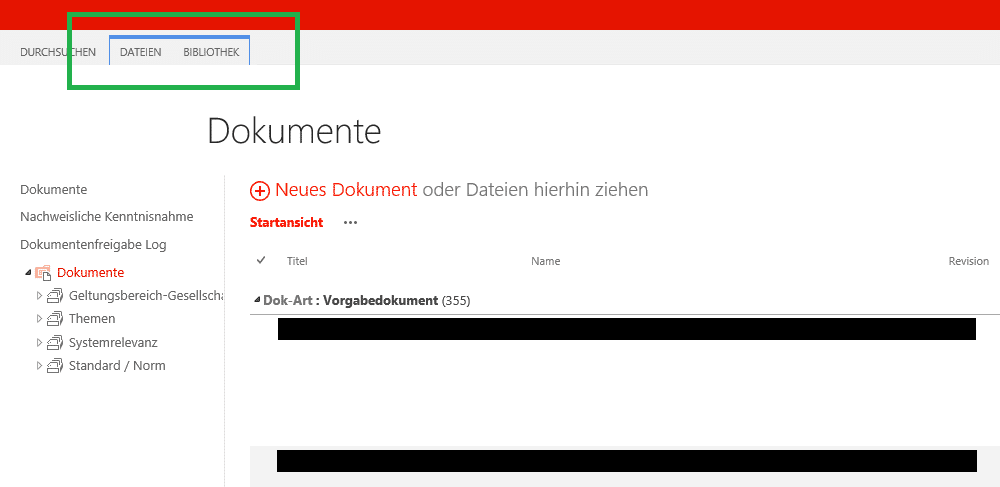Expand the Geltungsbereich-Gesellschaft tree node
Screen dimensions: 1000x487
pyautogui.click(x=40, y=296)
